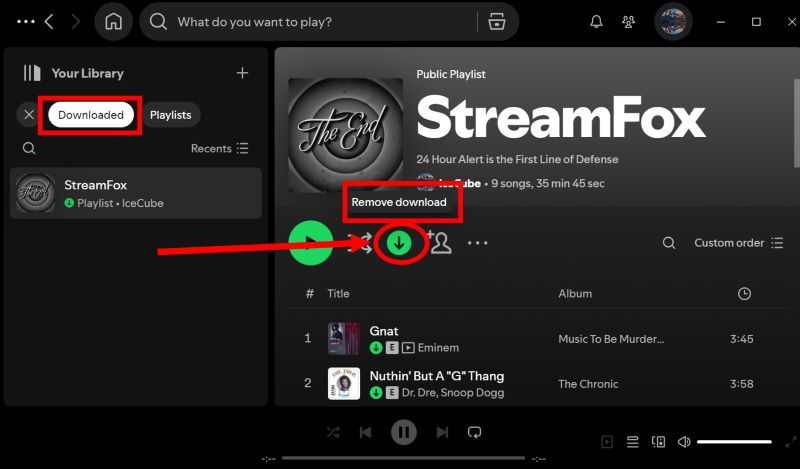The height and width of the screenshot is (469, 800).
Task: Toggle repeat in the player bar
Action: coord(474,433)
